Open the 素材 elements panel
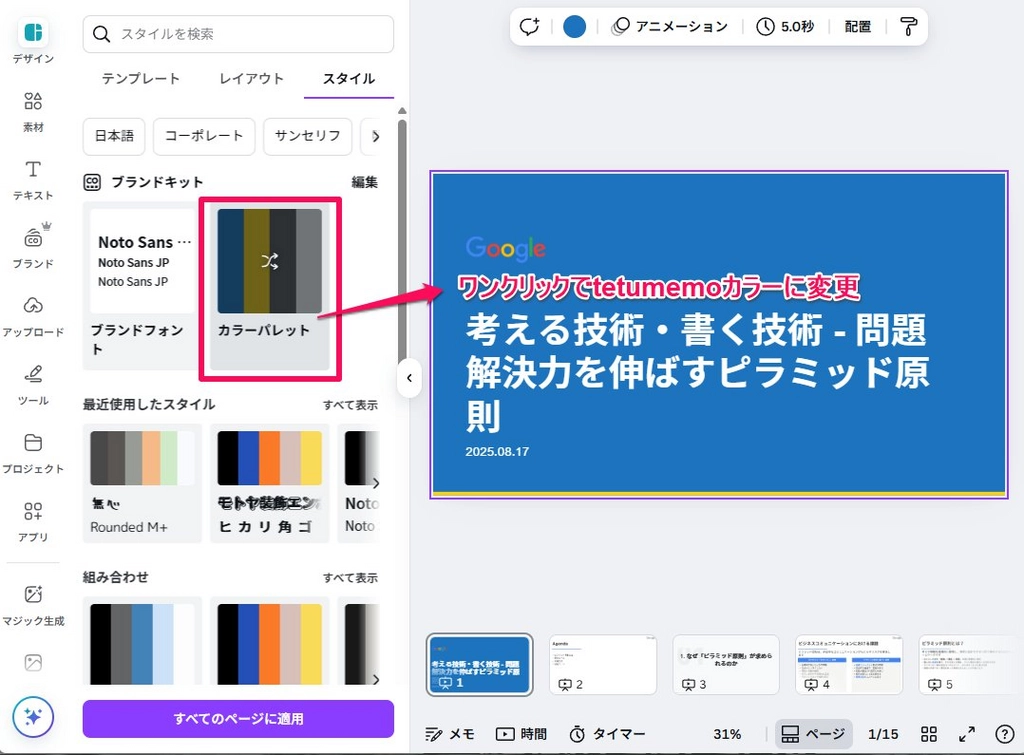This screenshot has width=1024, height=755. (x=33, y=112)
